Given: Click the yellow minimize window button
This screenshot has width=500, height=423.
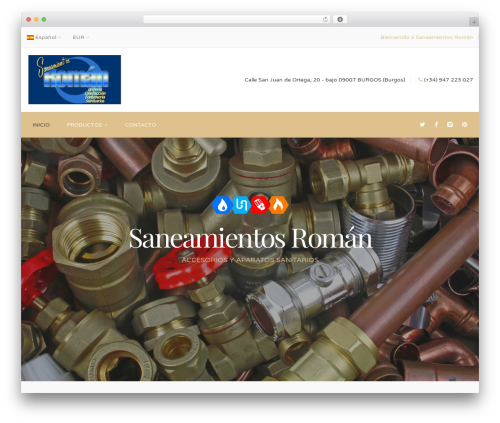Looking at the screenshot, I should [x=36, y=19].
